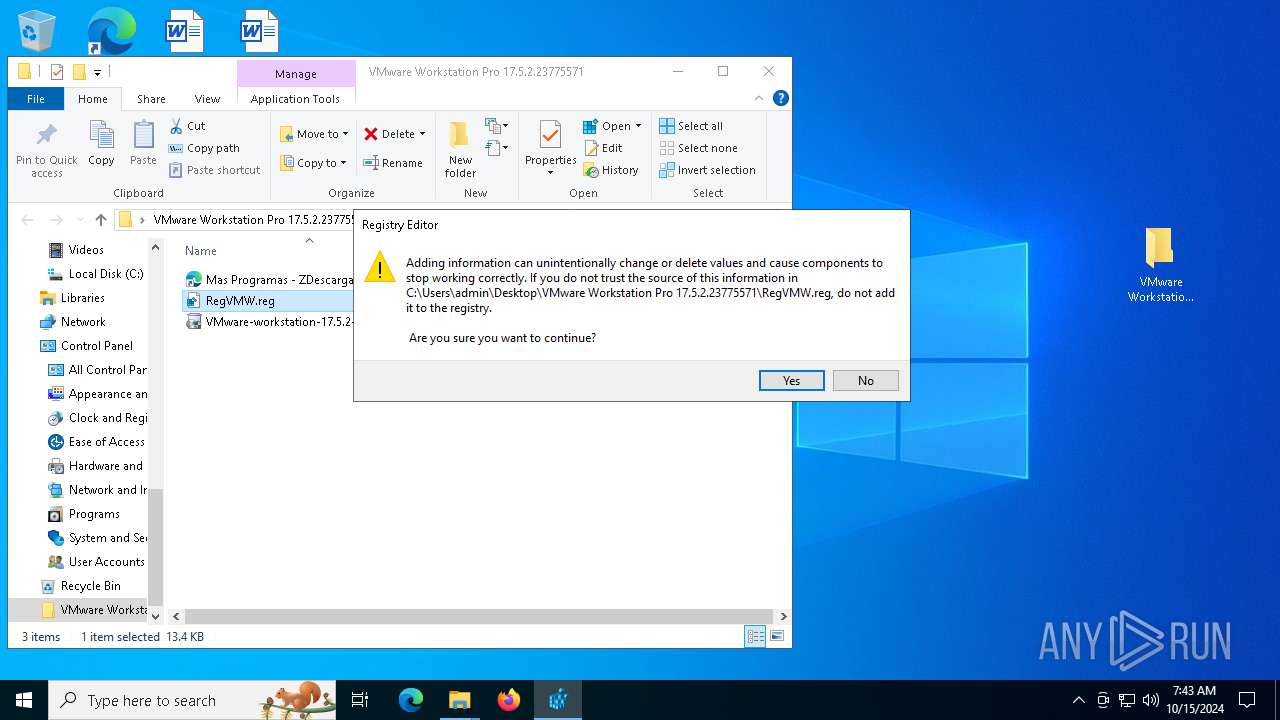Open Recycle Bin in navigation pane
The width and height of the screenshot is (1280, 720).
click(x=90, y=586)
